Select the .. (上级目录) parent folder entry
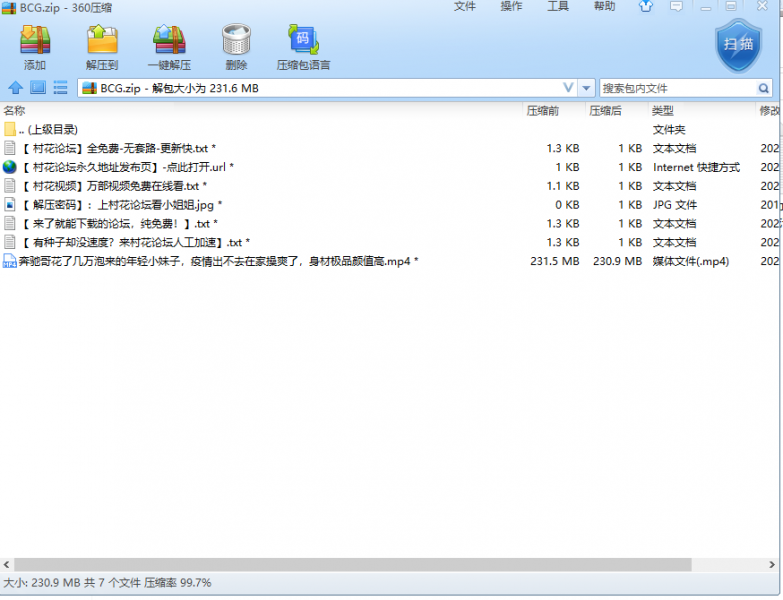Image resolution: width=783 pixels, height=600 pixels. pyautogui.click(x=47, y=129)
